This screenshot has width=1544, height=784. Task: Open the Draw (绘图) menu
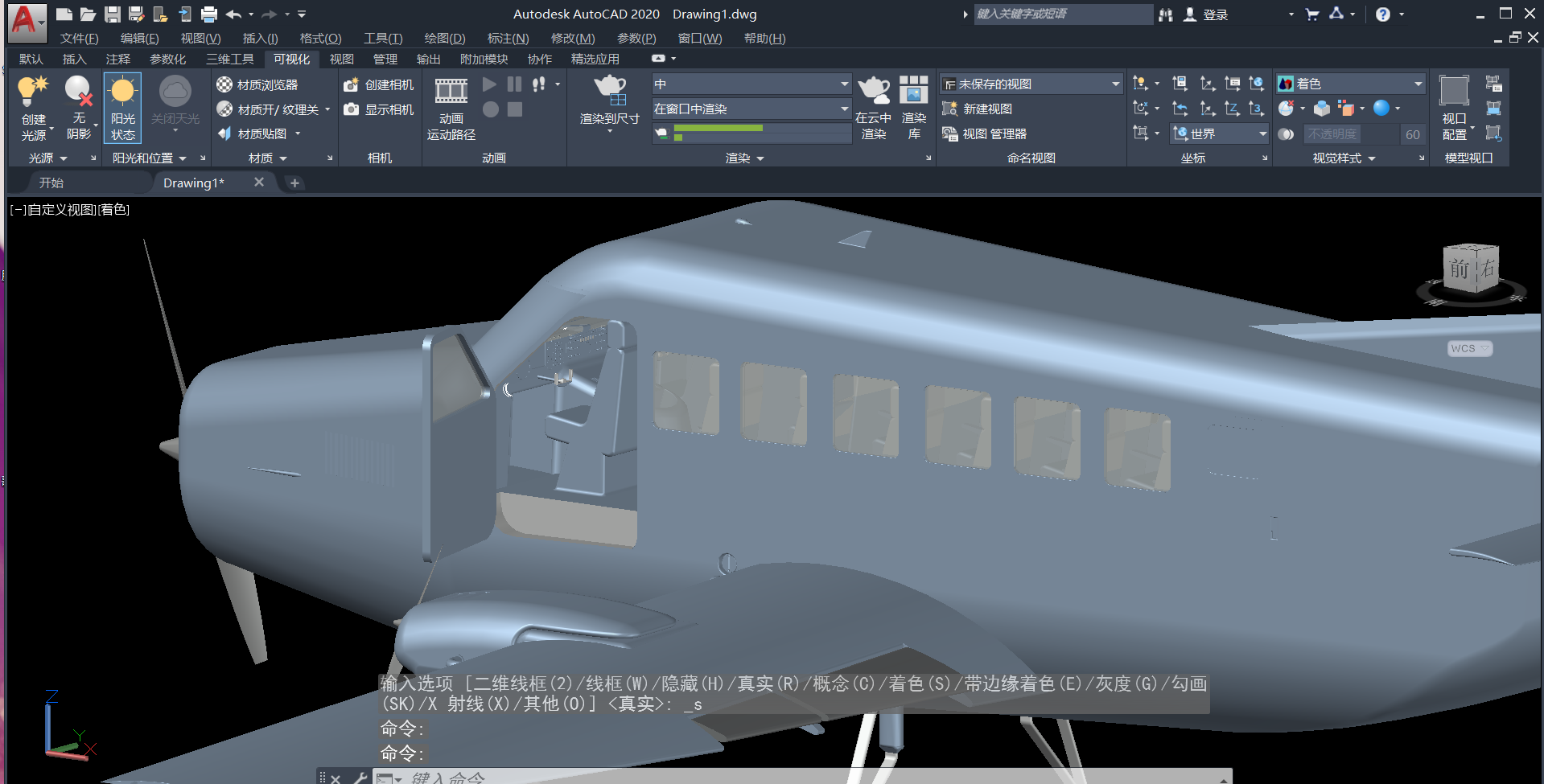coord(444,39)
